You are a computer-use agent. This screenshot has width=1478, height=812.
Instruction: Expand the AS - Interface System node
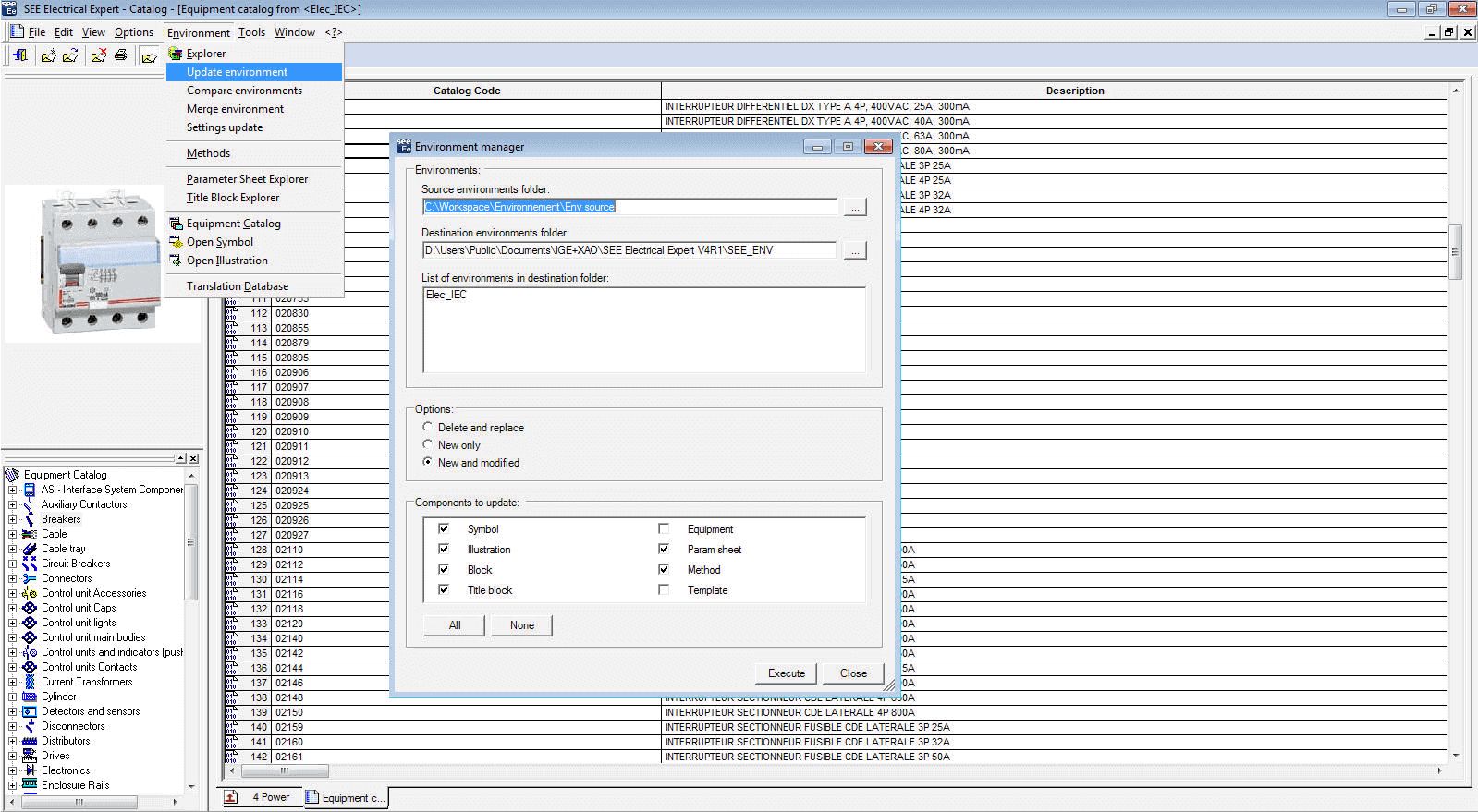click(12, 490)
